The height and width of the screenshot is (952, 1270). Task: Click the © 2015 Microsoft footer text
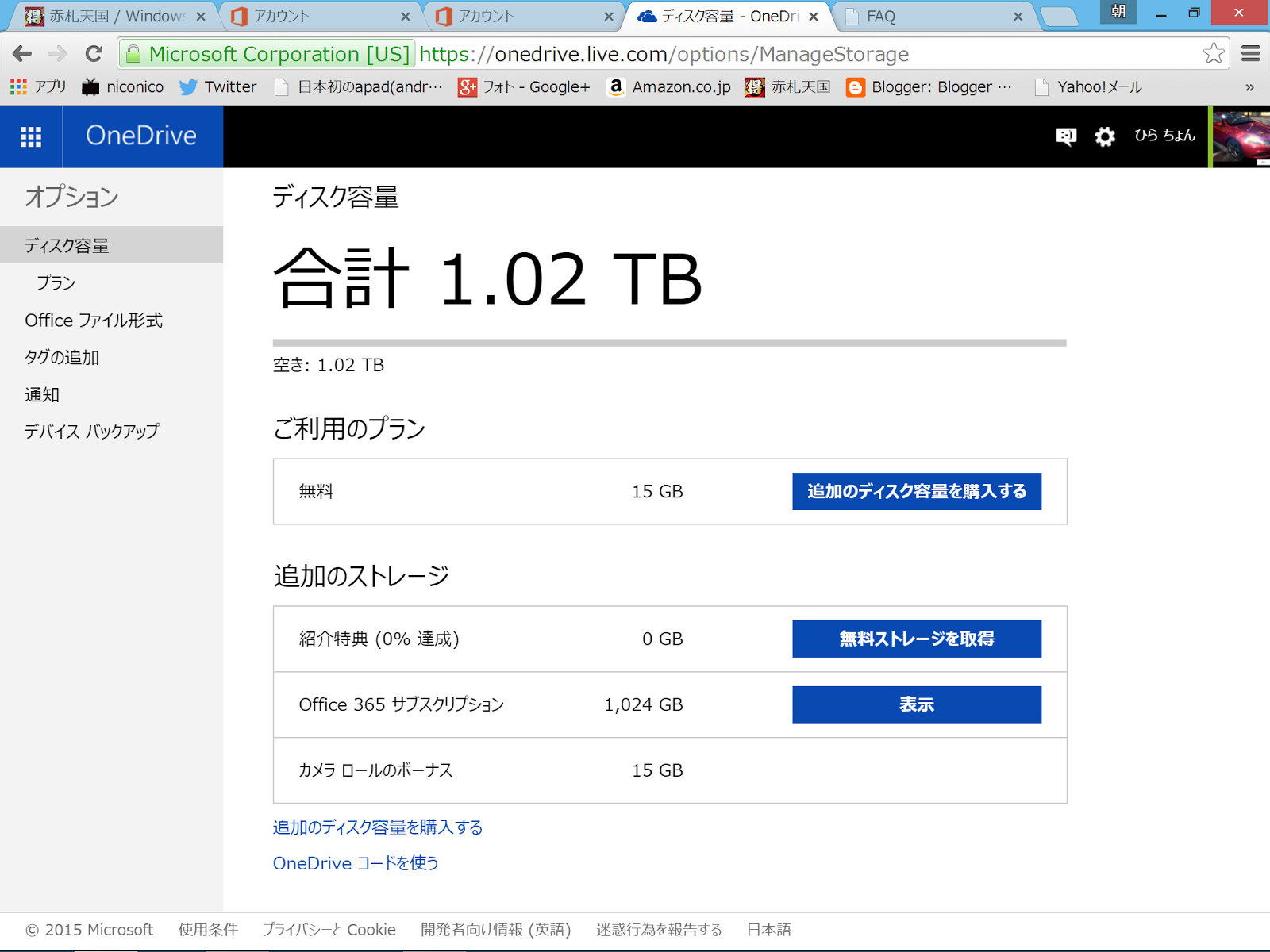(90, 930)
